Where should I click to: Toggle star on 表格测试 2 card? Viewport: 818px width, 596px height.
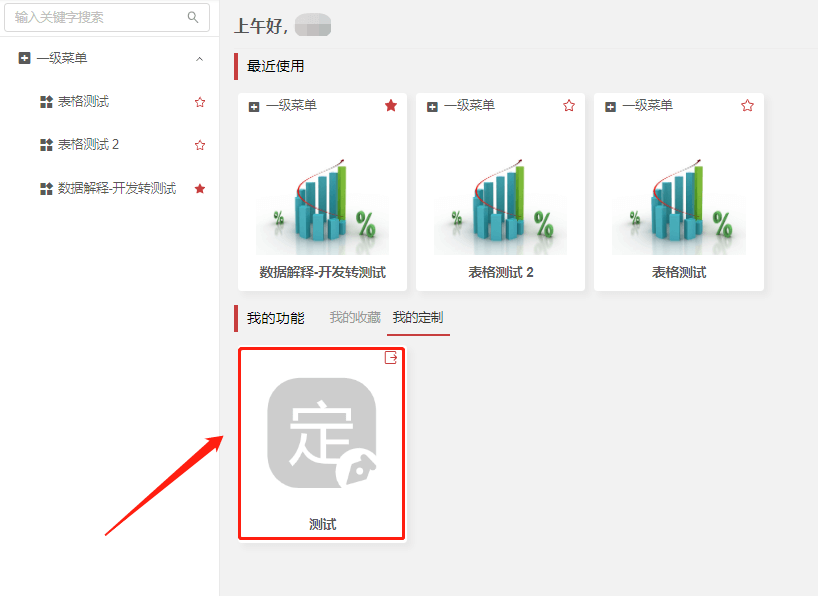pyautogui.click(x=569, y=106)
